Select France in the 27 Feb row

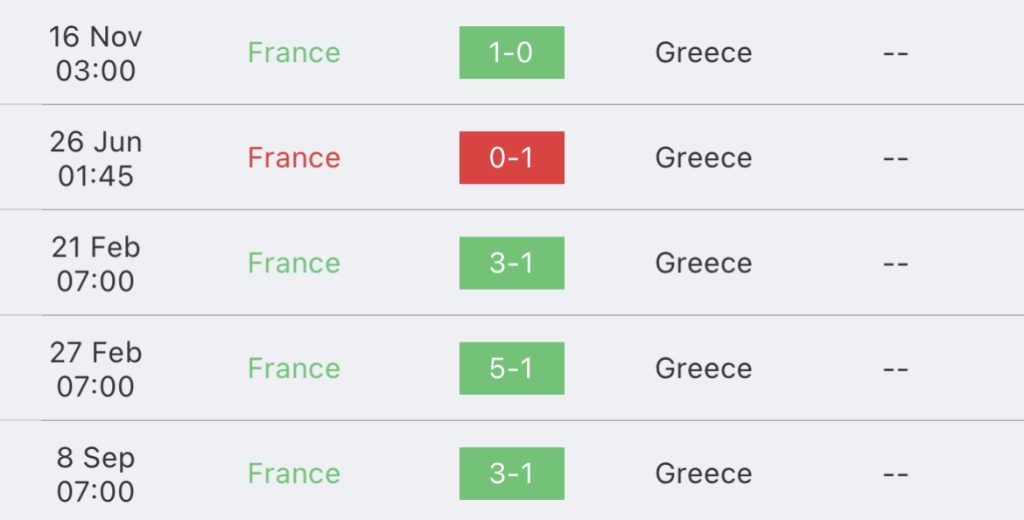pos(294,368)
